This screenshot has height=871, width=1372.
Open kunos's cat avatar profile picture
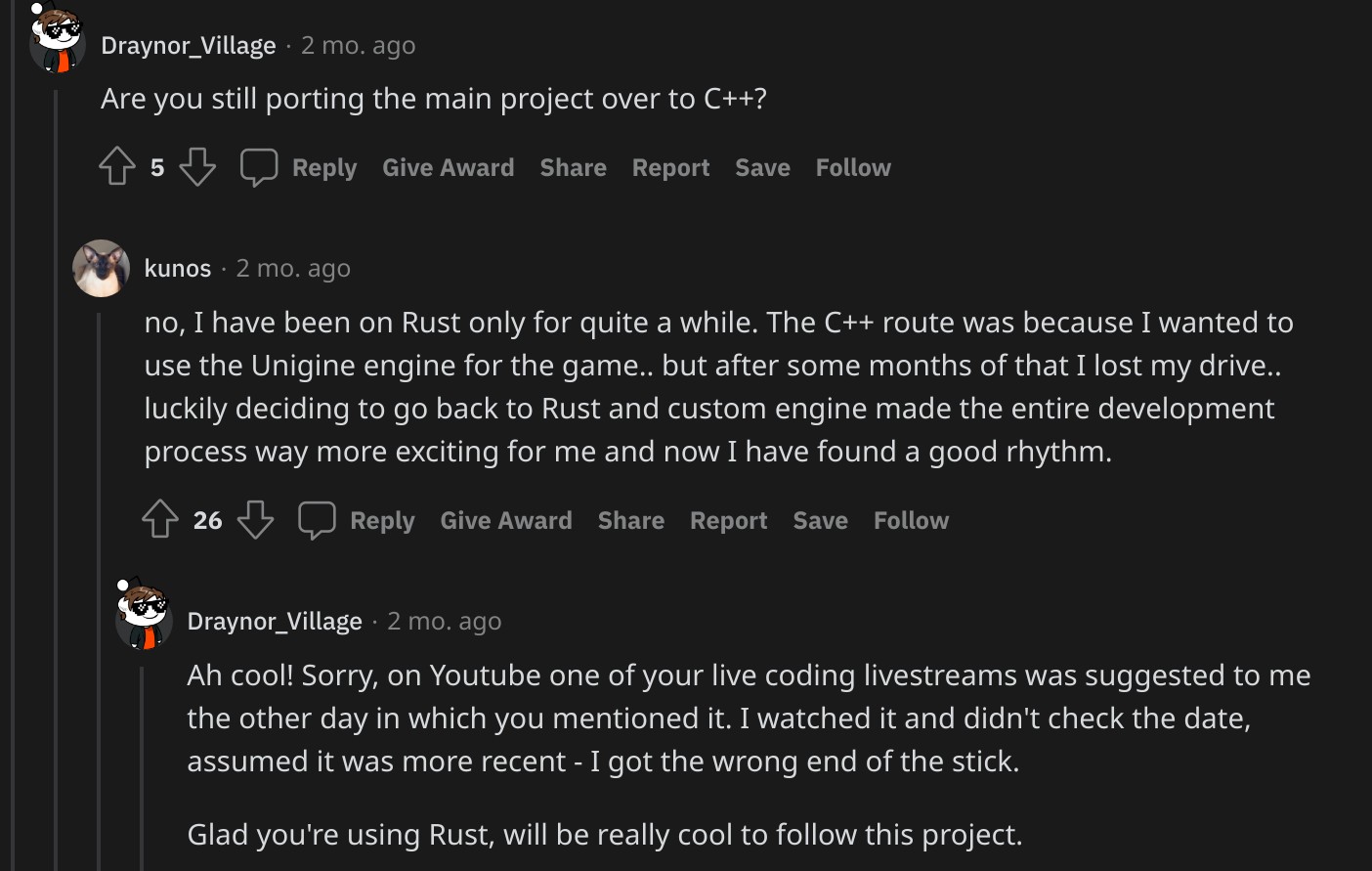coord(101,268)
